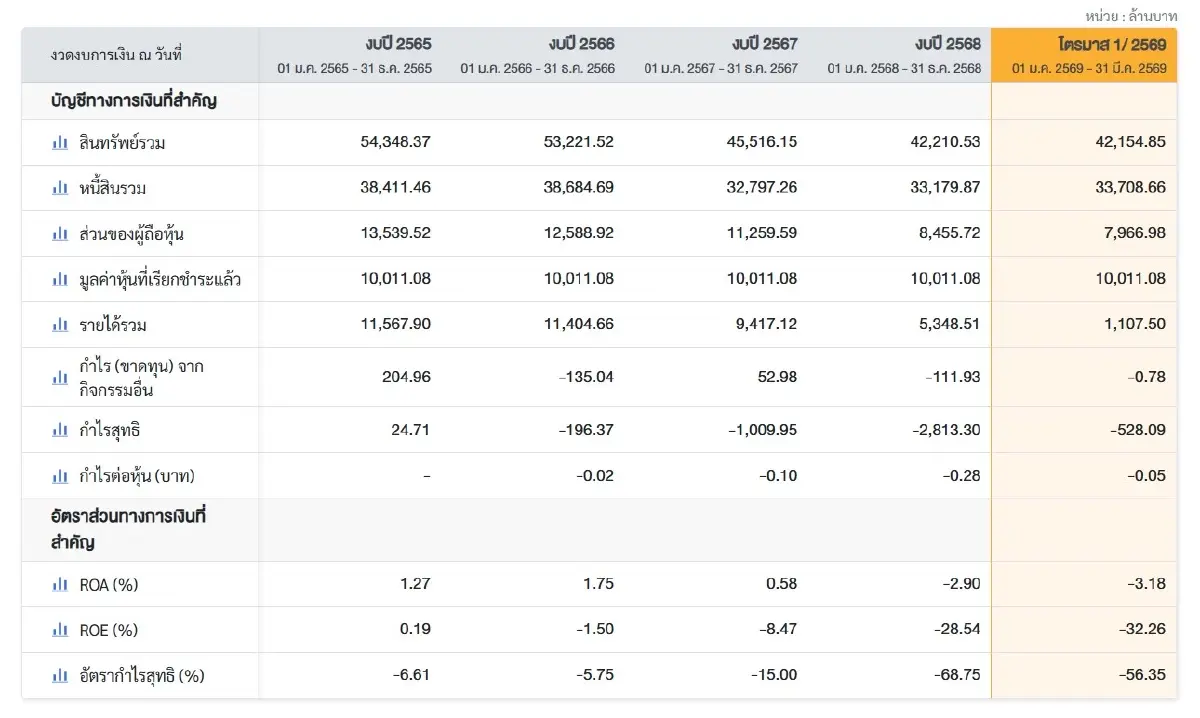The height and width of the screenshot is (718, 1200).
Task: Click the สินทรัพย์รวม row label
Action: (x=122, y=143)
